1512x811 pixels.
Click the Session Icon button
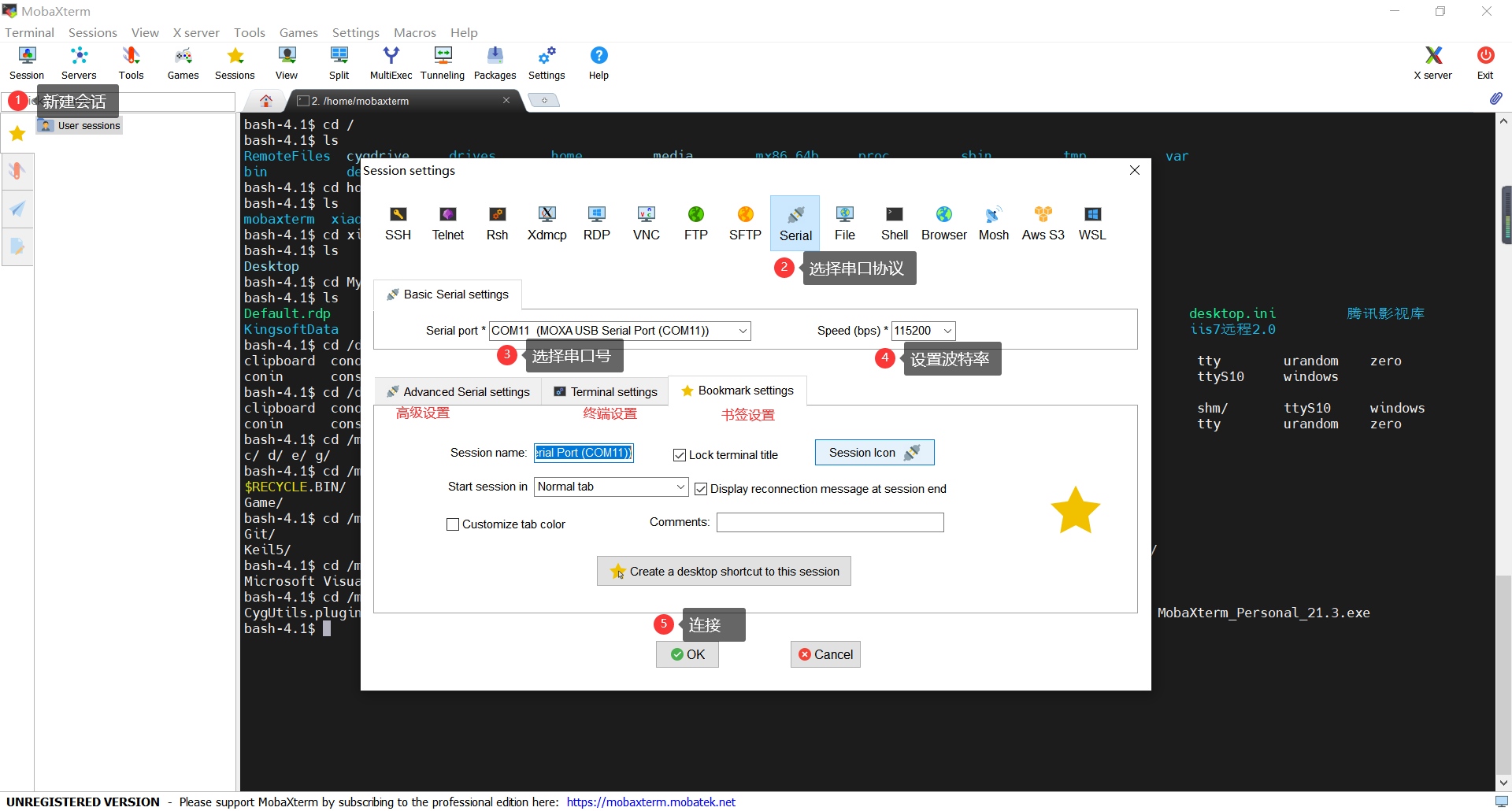[874, 453]
